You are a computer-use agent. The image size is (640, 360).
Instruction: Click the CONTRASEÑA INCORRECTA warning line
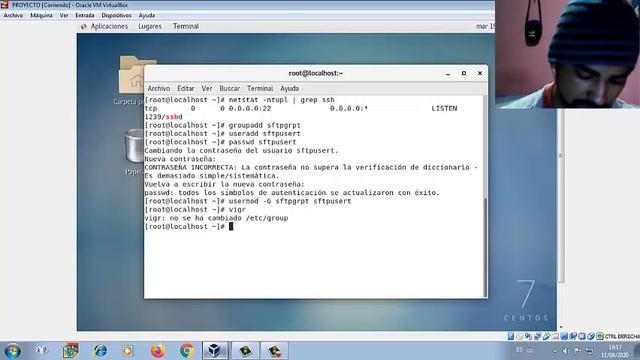coord(311,167)
